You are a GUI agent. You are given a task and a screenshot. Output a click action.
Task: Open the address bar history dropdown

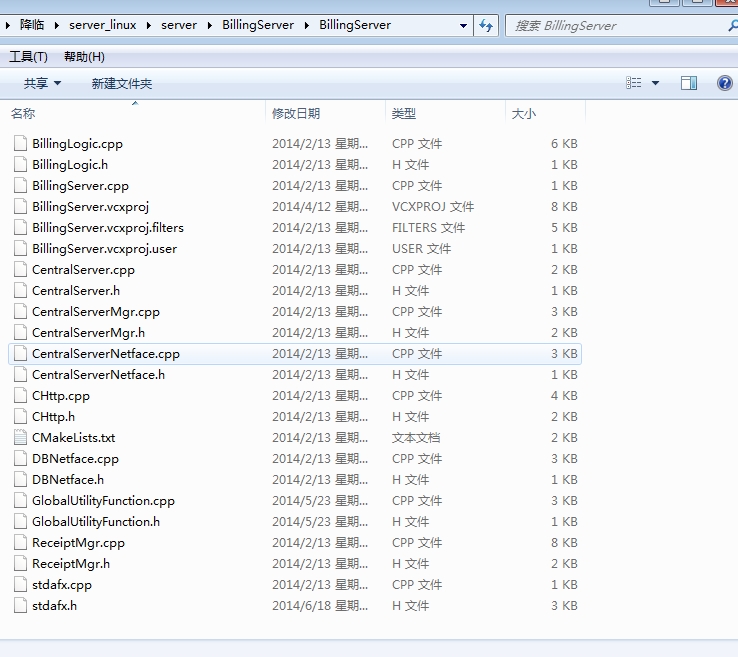tap(464, 25)
